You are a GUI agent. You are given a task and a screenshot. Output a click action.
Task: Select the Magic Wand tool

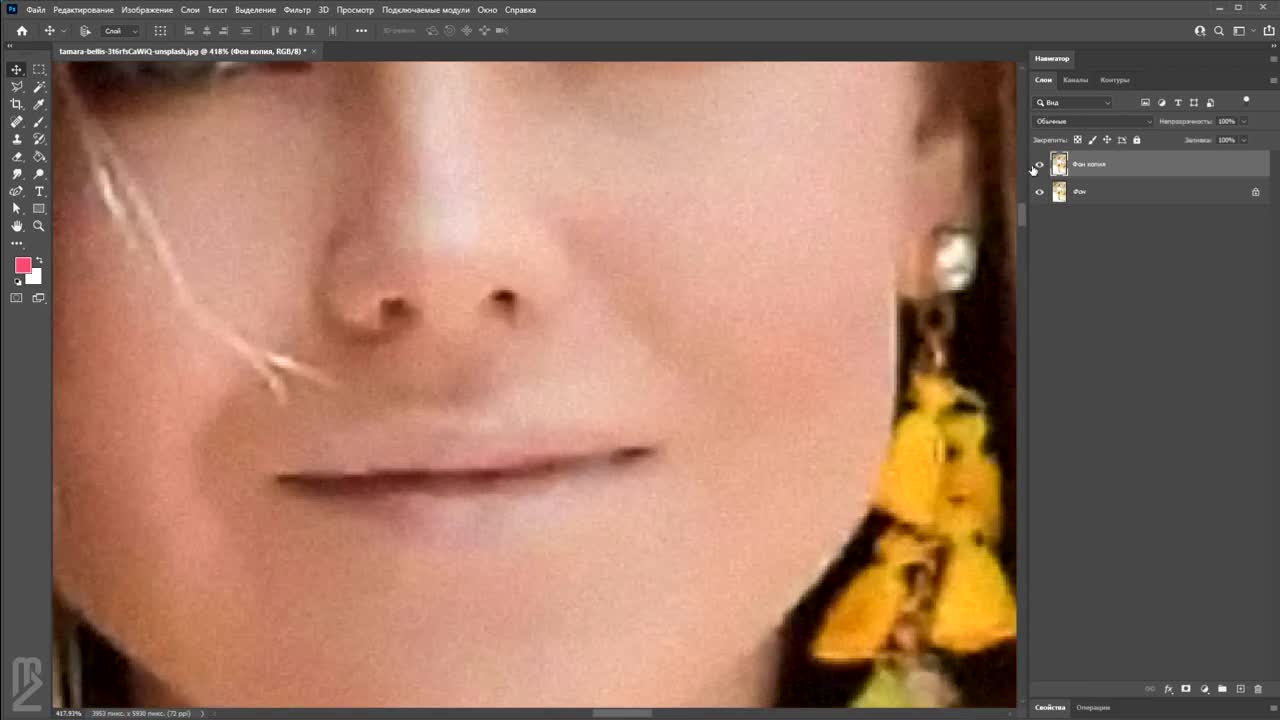pyautogui.click(x=39, y=87)
